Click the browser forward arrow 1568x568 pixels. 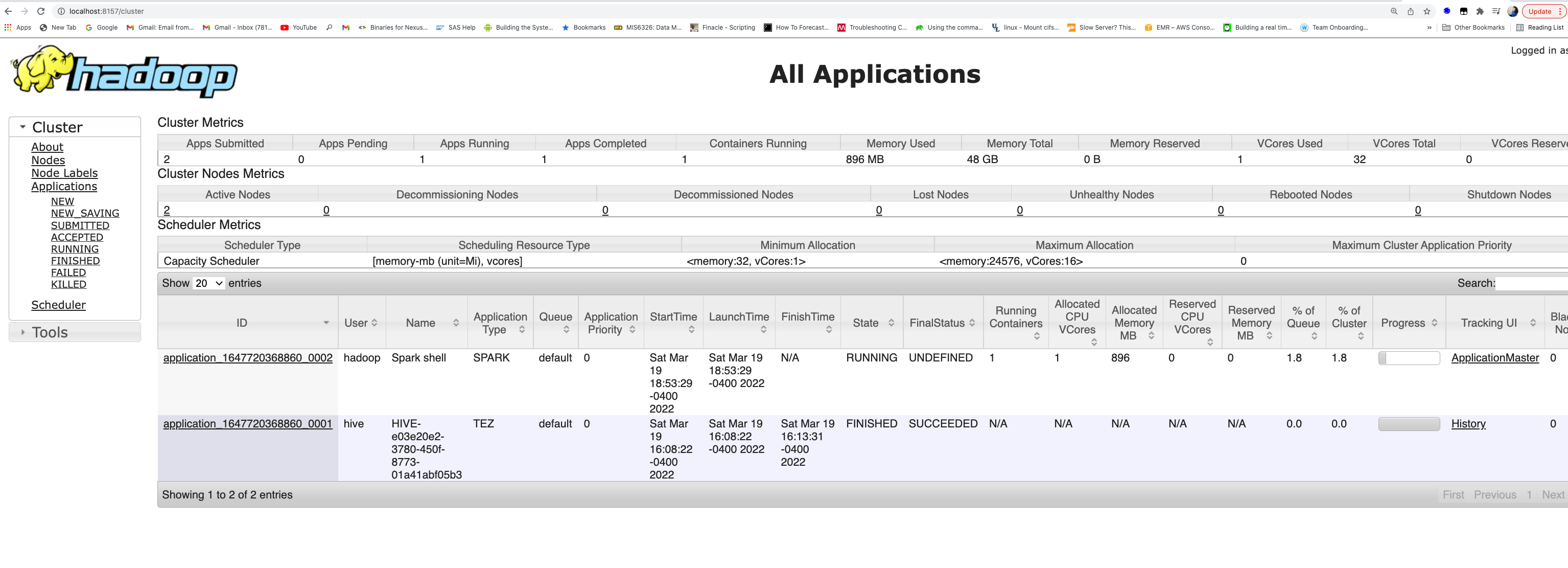25,11
